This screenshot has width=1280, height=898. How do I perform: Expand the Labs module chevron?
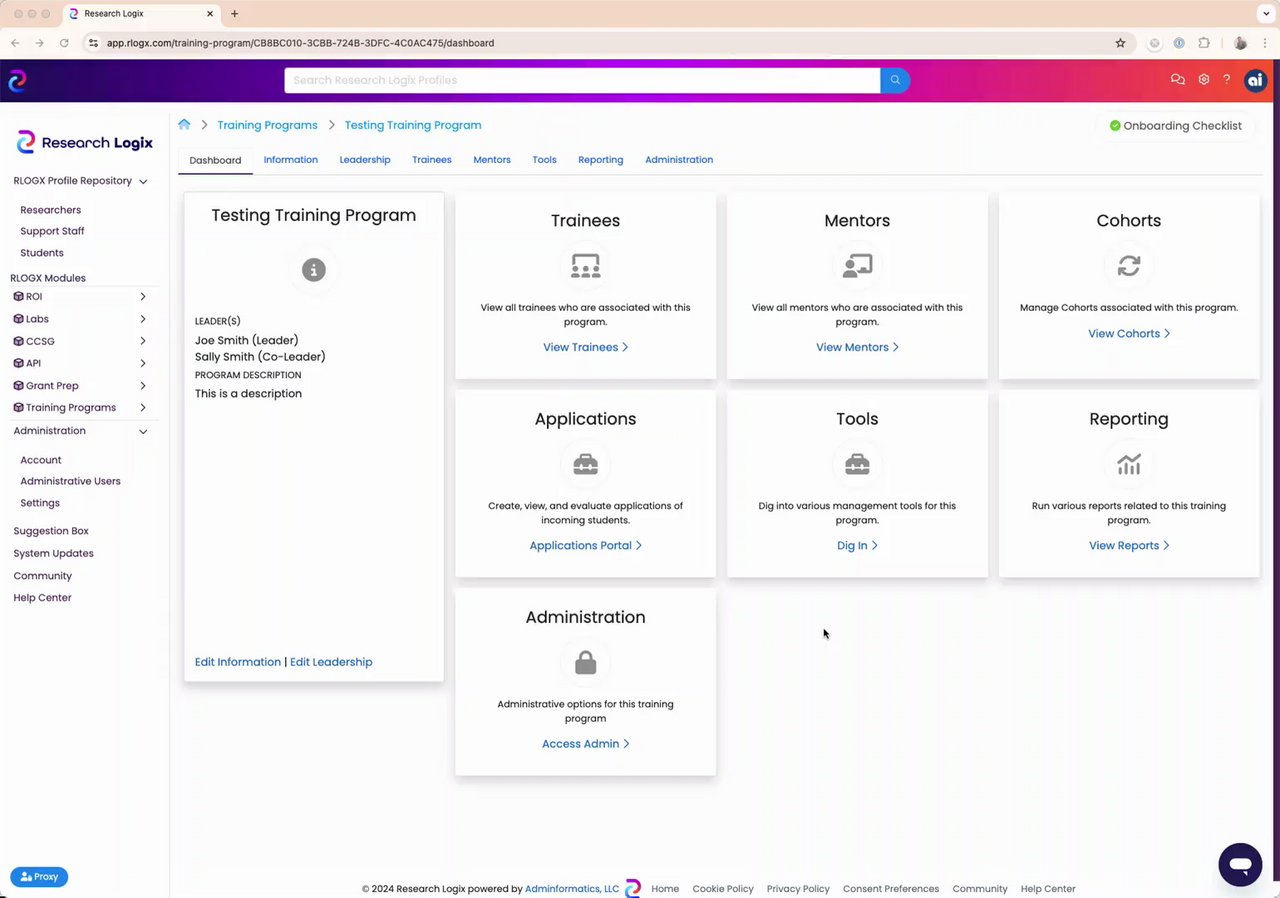pos(143,319)
